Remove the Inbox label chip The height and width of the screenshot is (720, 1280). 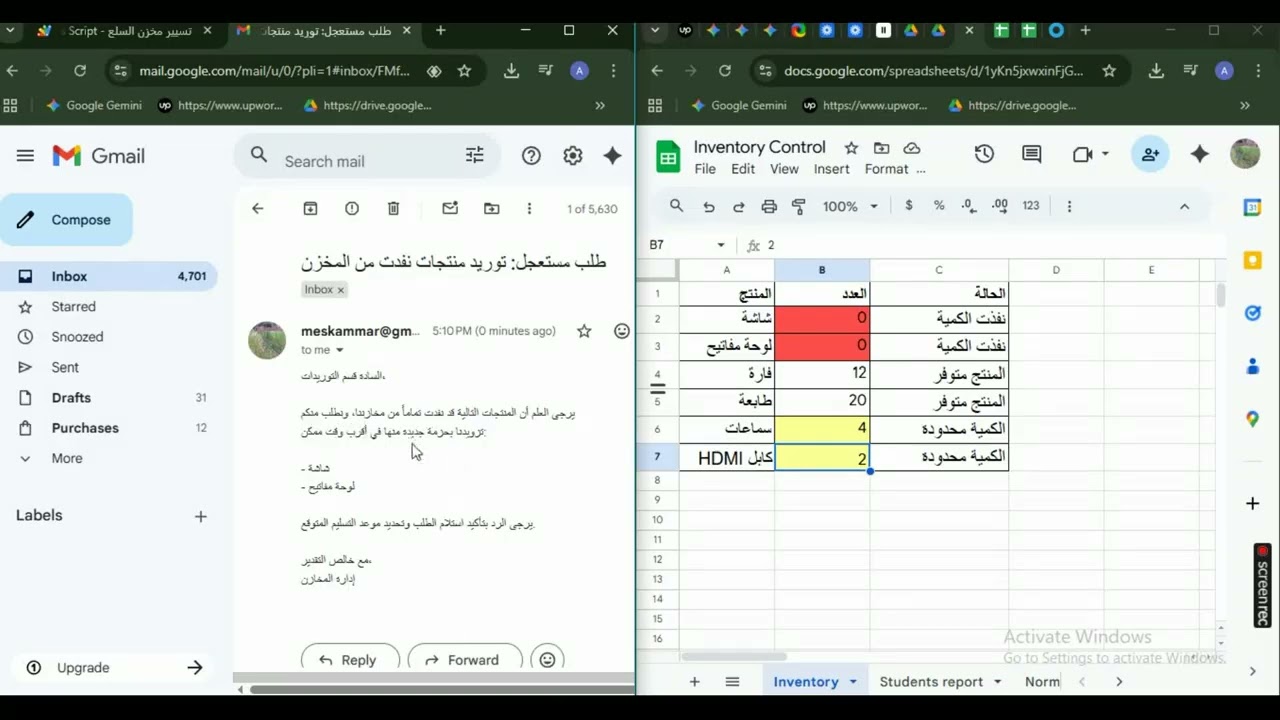(x=340, y=290)
